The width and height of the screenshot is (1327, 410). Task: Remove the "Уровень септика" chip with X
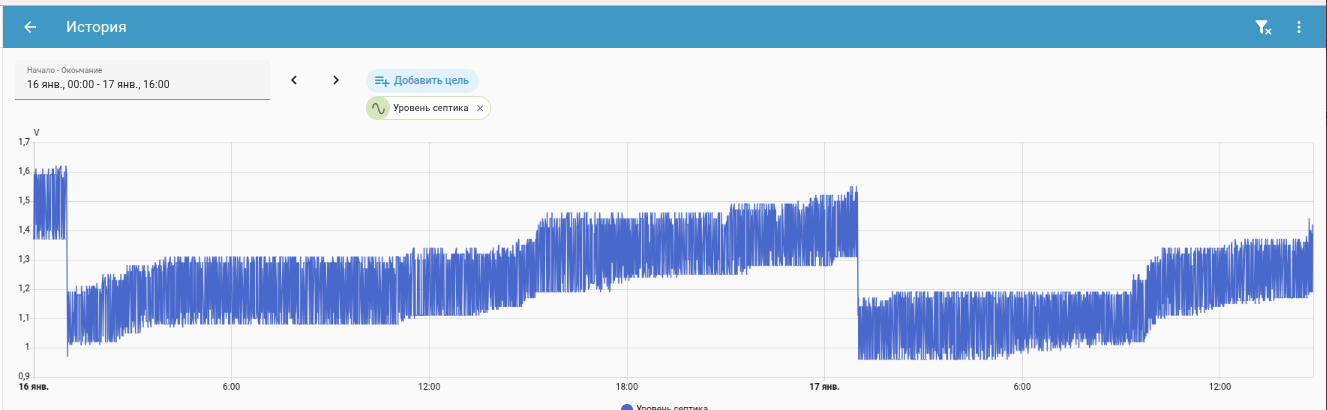tap(480, 108)
